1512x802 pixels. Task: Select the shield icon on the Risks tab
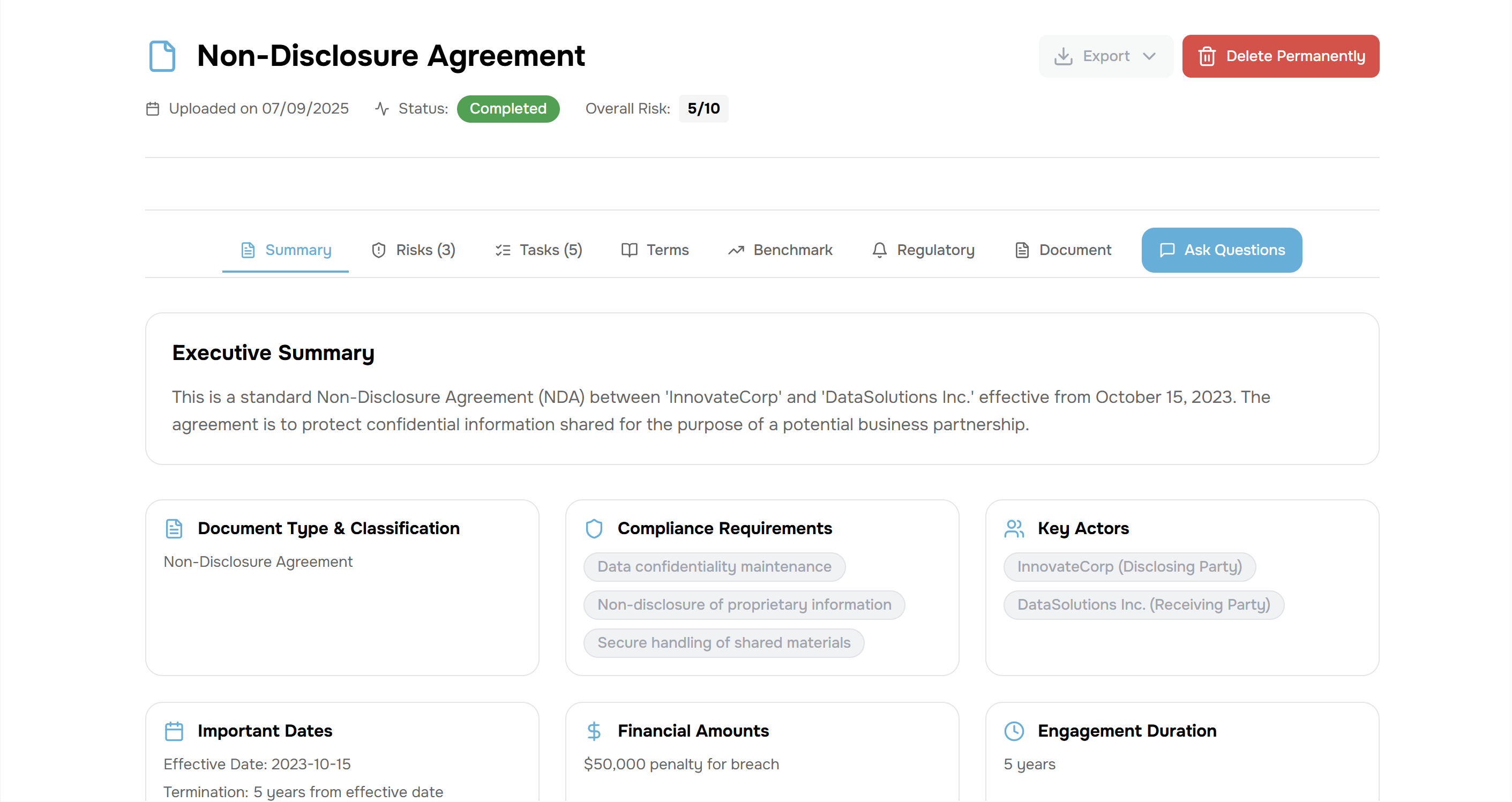pyautogui.click(x=379, y=250)
